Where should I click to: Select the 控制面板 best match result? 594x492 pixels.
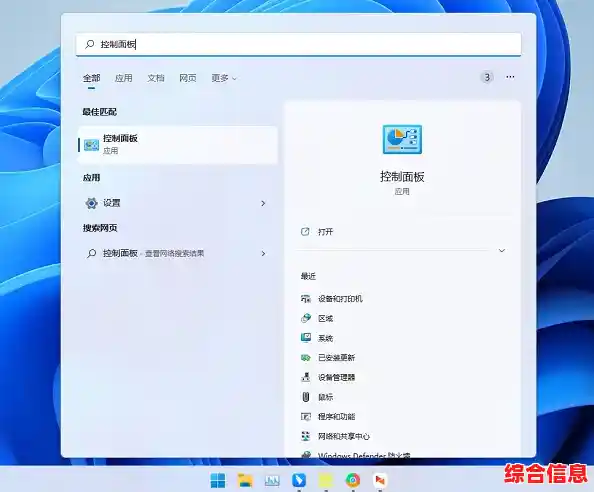[177, 145]
